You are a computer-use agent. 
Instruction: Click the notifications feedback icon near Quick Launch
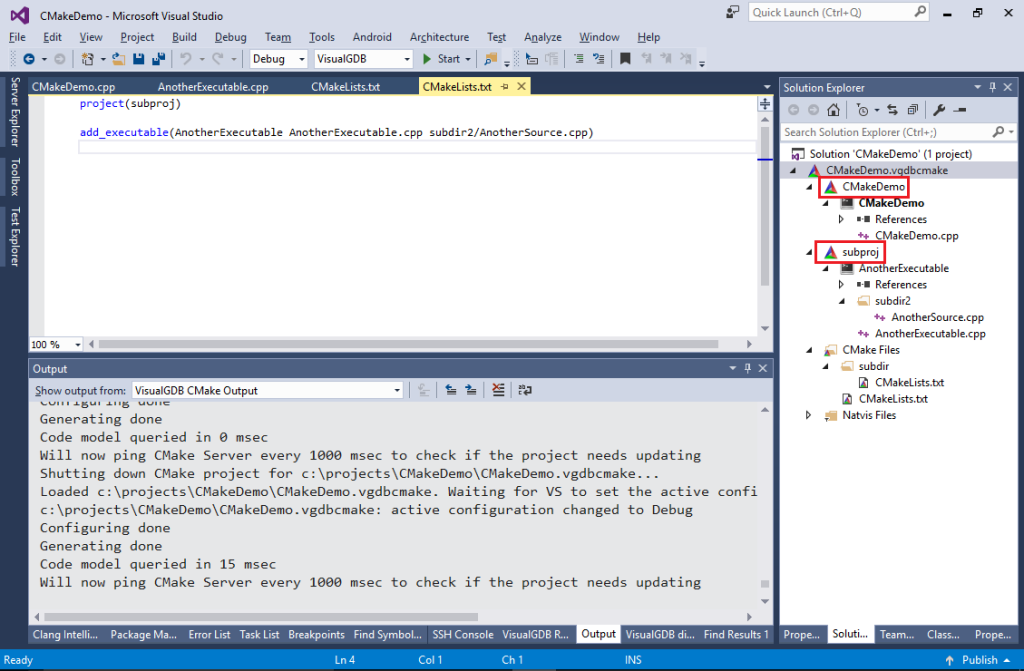click(x=732, y=12)
